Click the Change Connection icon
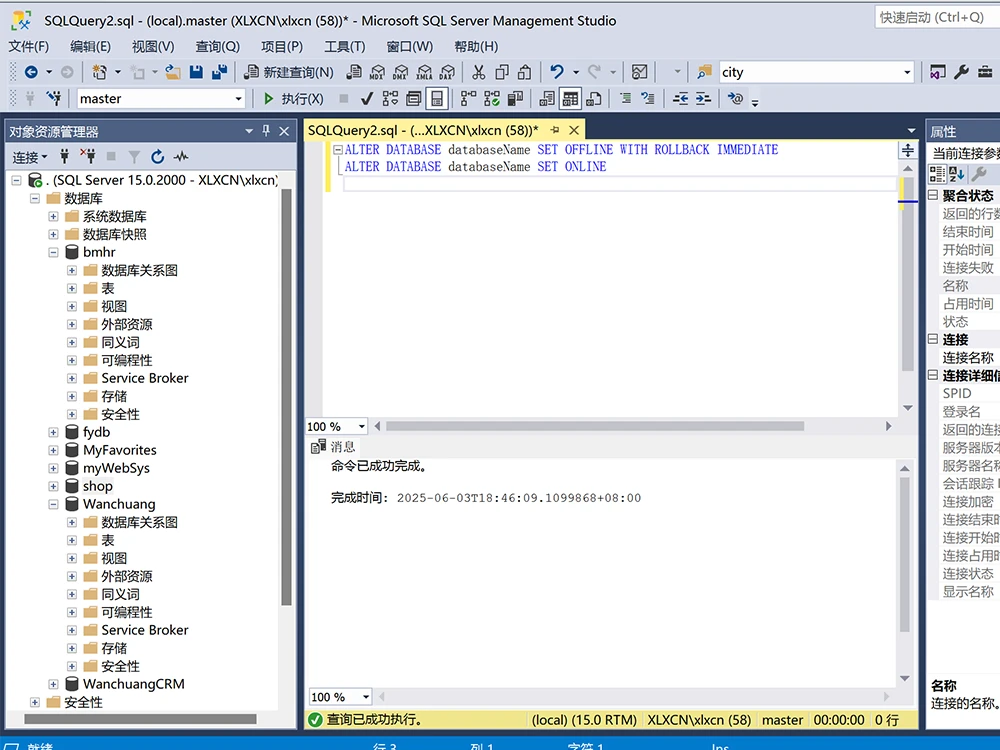 54,99
